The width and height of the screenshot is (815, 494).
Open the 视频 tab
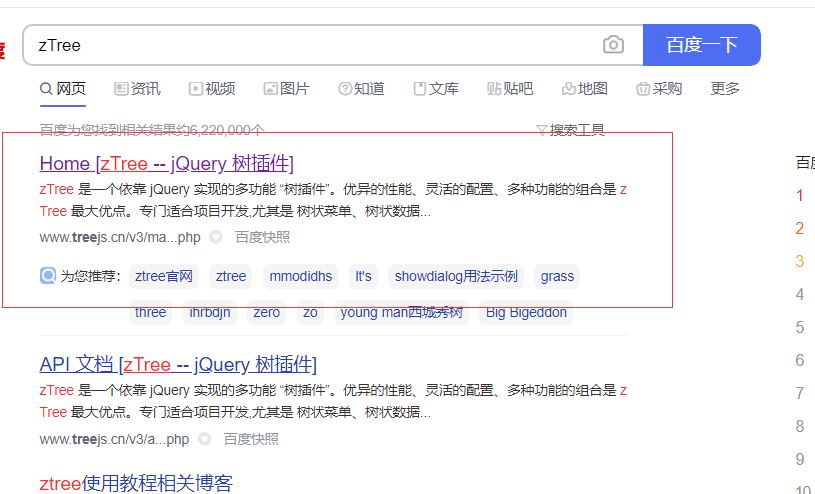pos(212,89)
